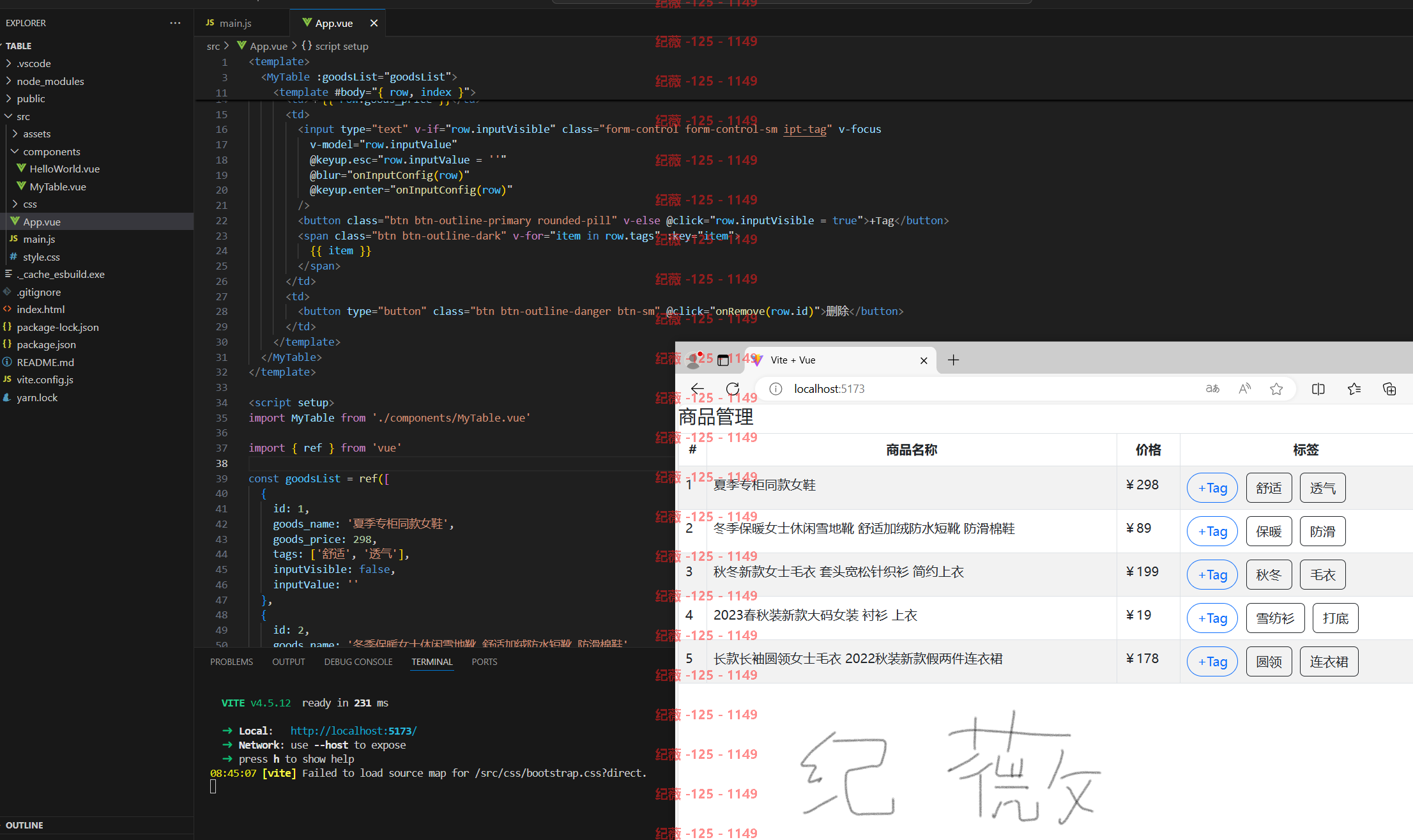1413x840 pixels.
Task: Close the Vite + Vue browser tab
Action: (924, 360)
